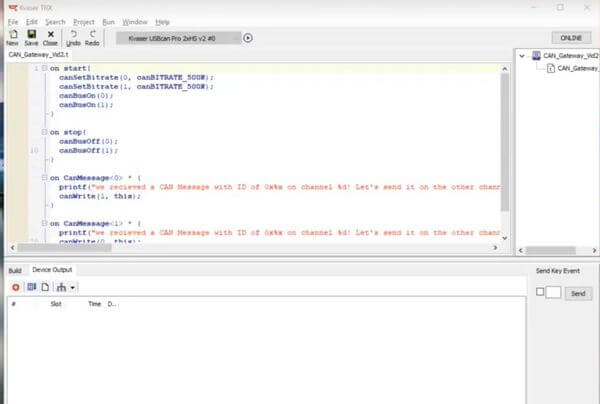Image resolution: width=600 pixels, height=404 pixels.
Task: Open dropdown arrow beside the filter icon
Action: pos(72,287)
